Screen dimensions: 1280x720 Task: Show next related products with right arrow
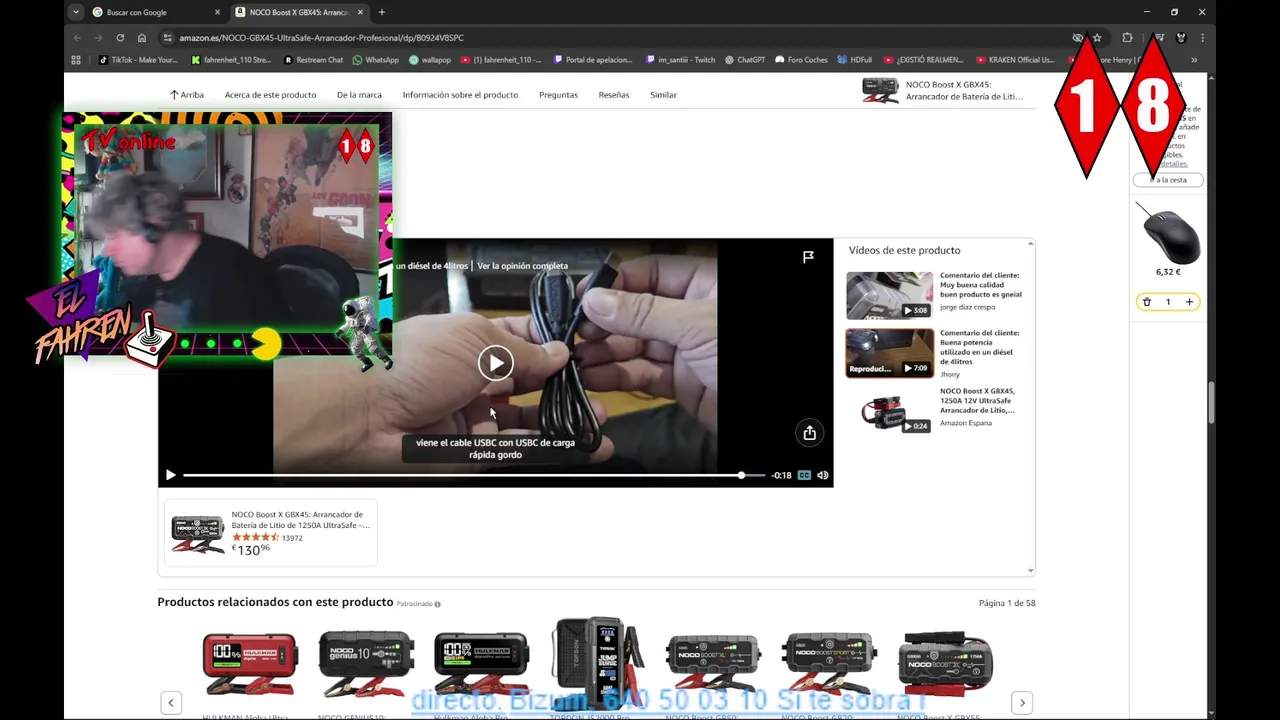1021,703
